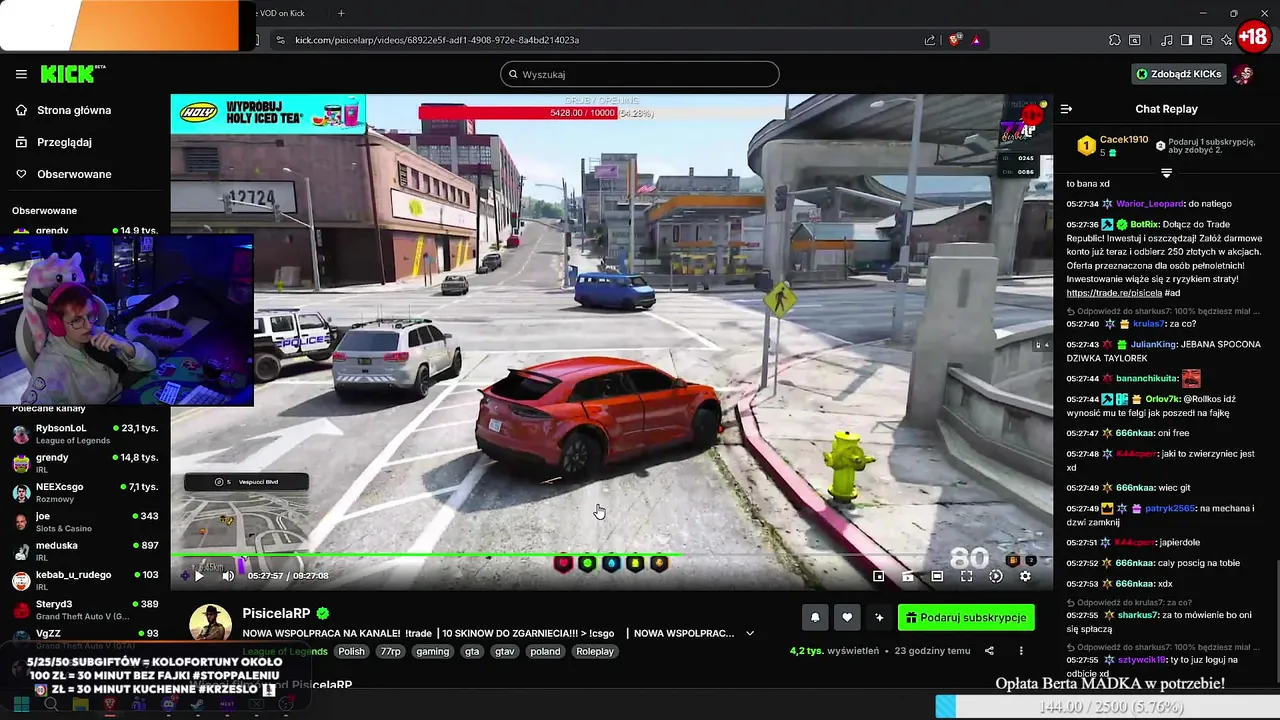Toggle the browser sidebar panel icon
Image resolution: width=1280 pixels, height=720 pixels.
[1186, 40]
